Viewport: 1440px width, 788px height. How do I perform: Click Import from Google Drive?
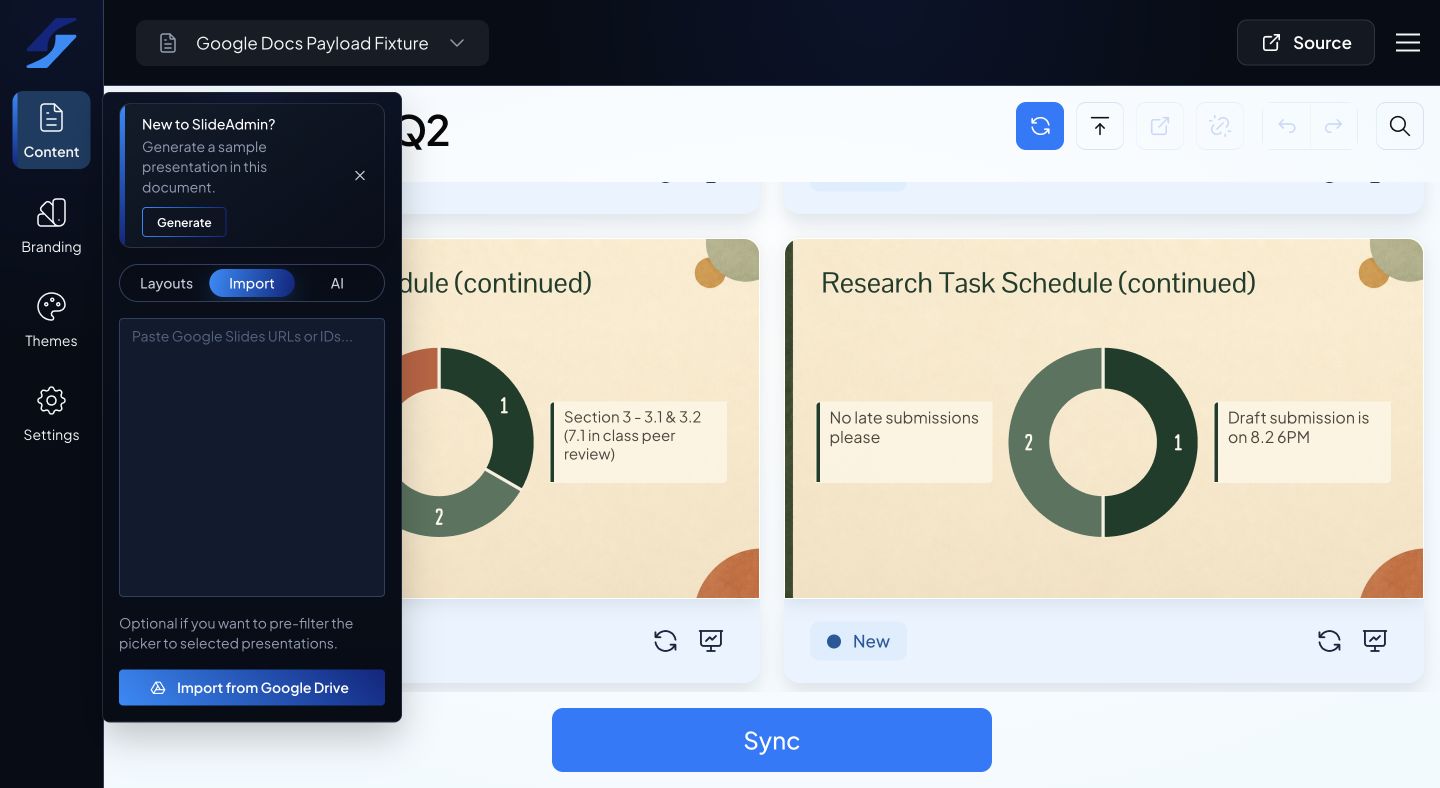tap(252, 688)
